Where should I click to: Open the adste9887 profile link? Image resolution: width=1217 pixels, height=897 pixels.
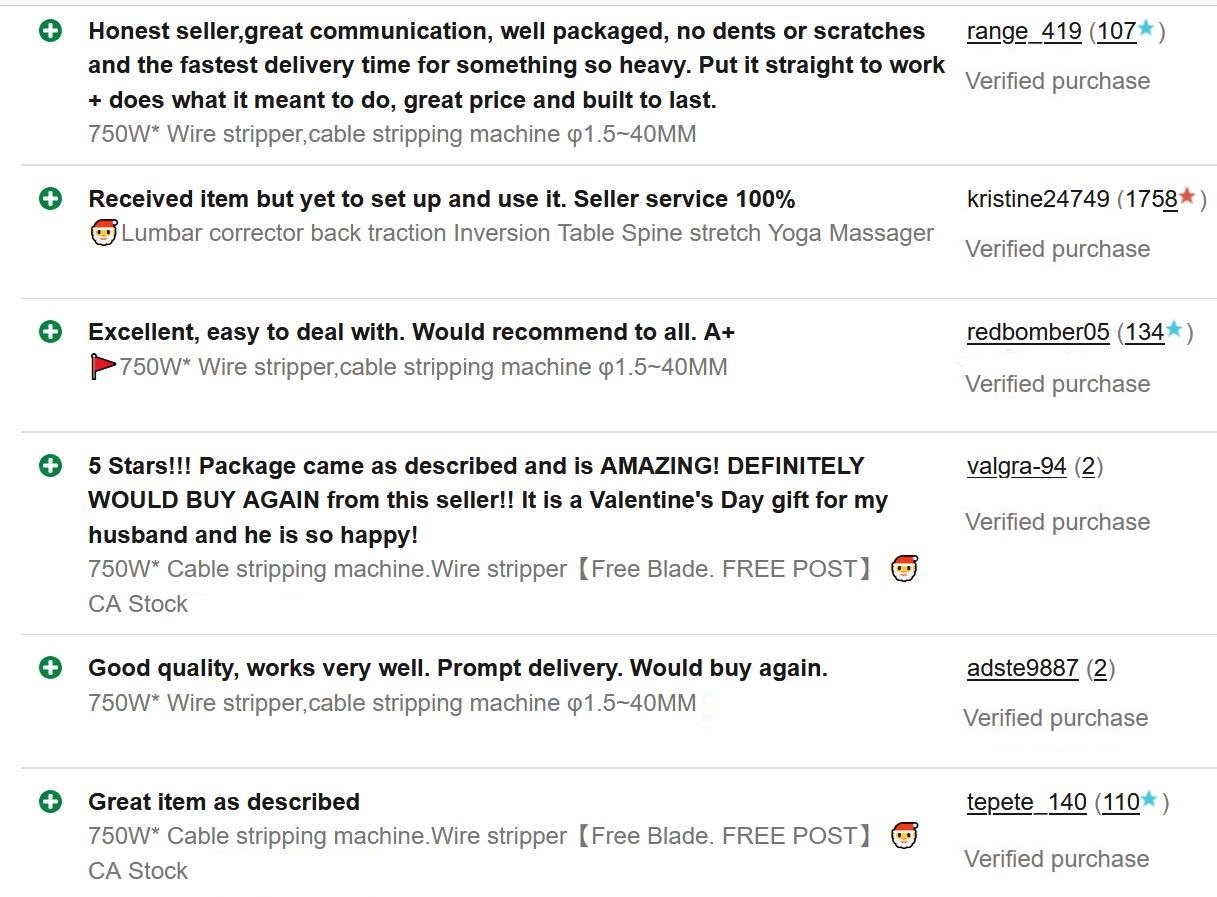(x=1022, y=669)
